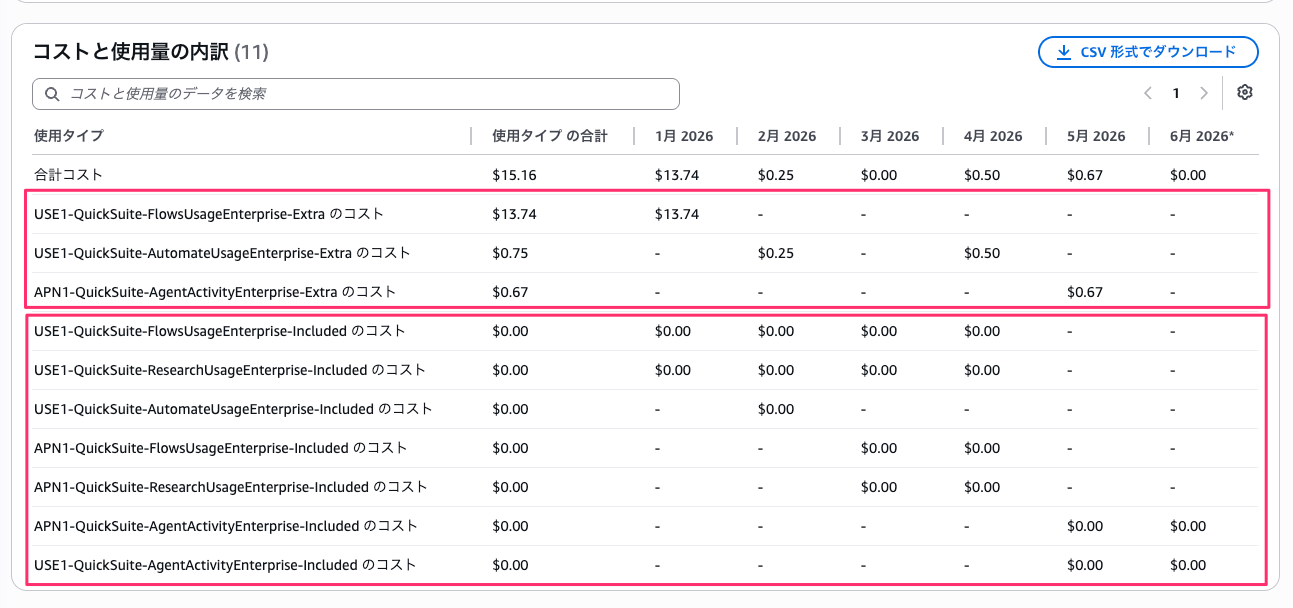Select APN1-QuickSuite-AgentActivityEnterprise-Included row label
This screenshot has width=1293, height=608.
[226, 526]
